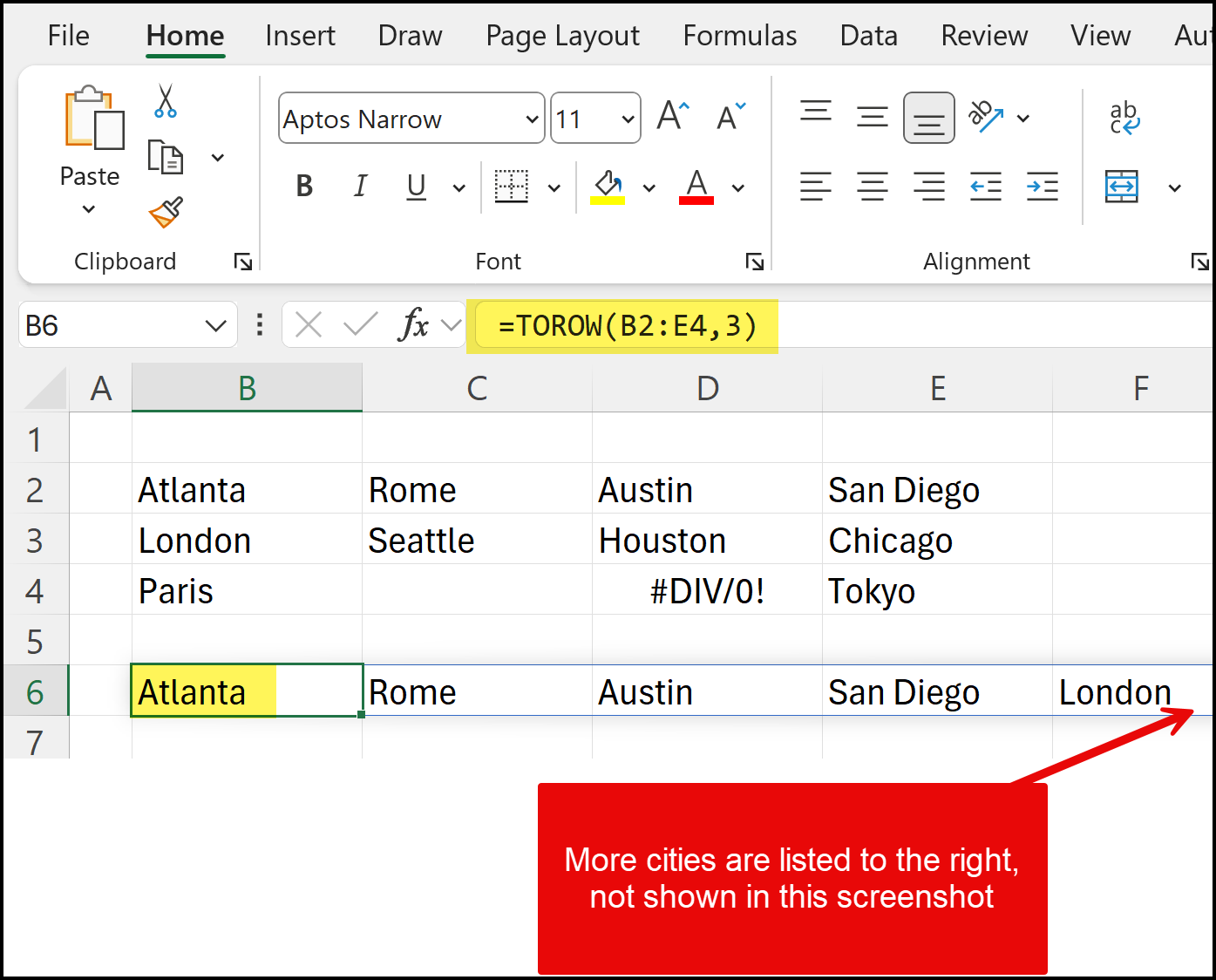The height and width of the screenshot is (980, 1216).
Task: Decrease the font size
Action: coord(730,116)
